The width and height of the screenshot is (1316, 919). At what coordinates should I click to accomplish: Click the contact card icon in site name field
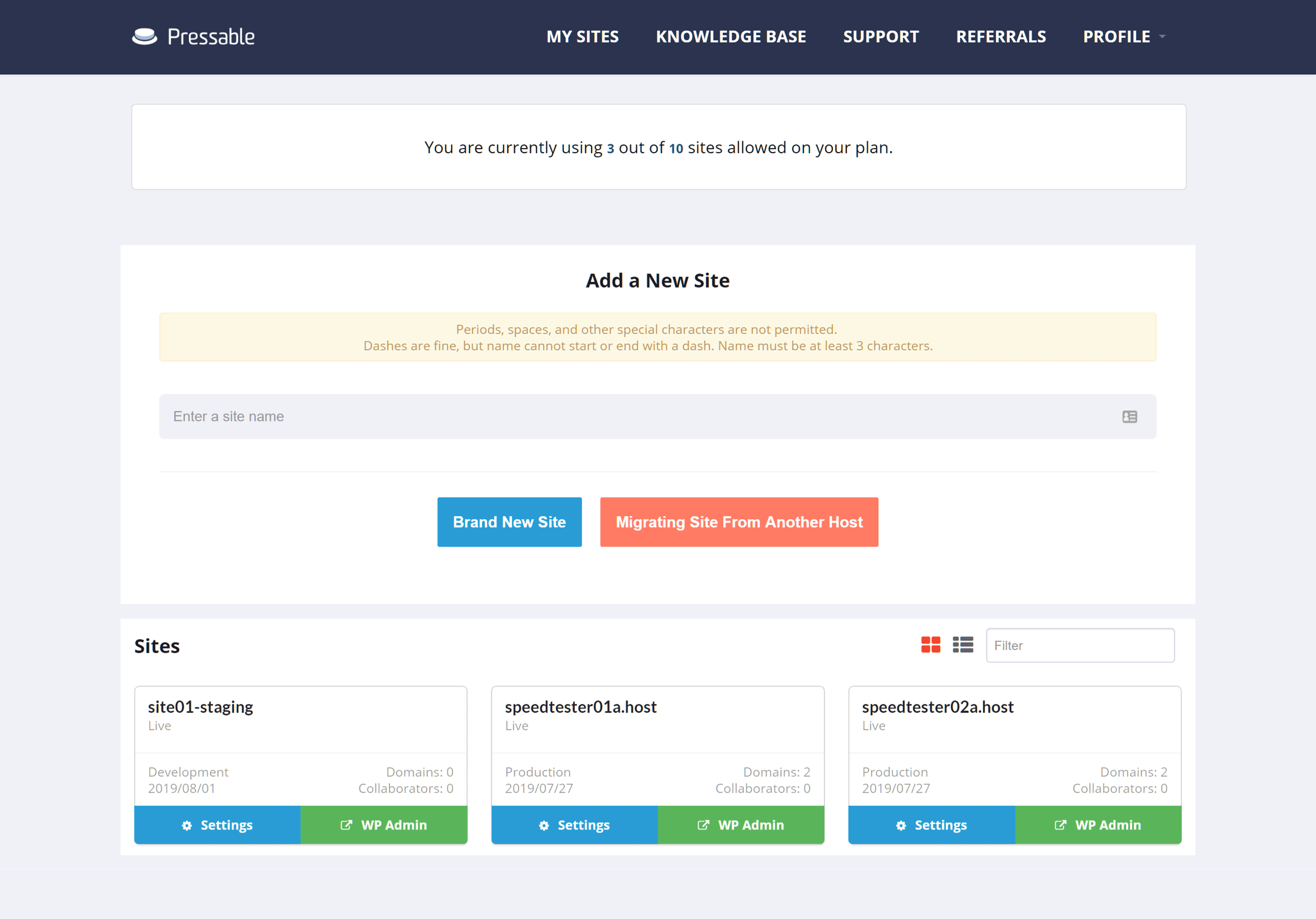tap(1129, 417)
